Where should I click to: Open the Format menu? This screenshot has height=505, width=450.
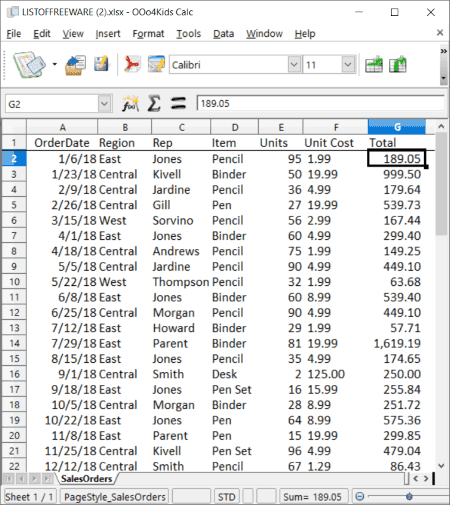[x=148, y=34]
